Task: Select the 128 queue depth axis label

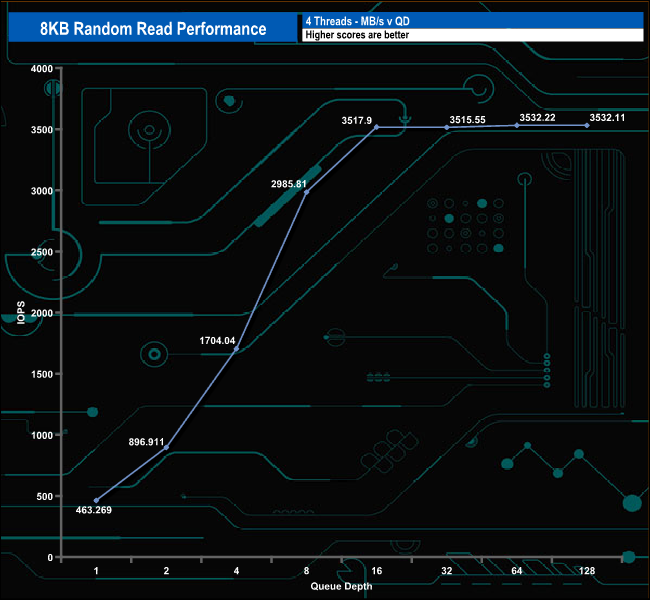Action: pos(586,573)
